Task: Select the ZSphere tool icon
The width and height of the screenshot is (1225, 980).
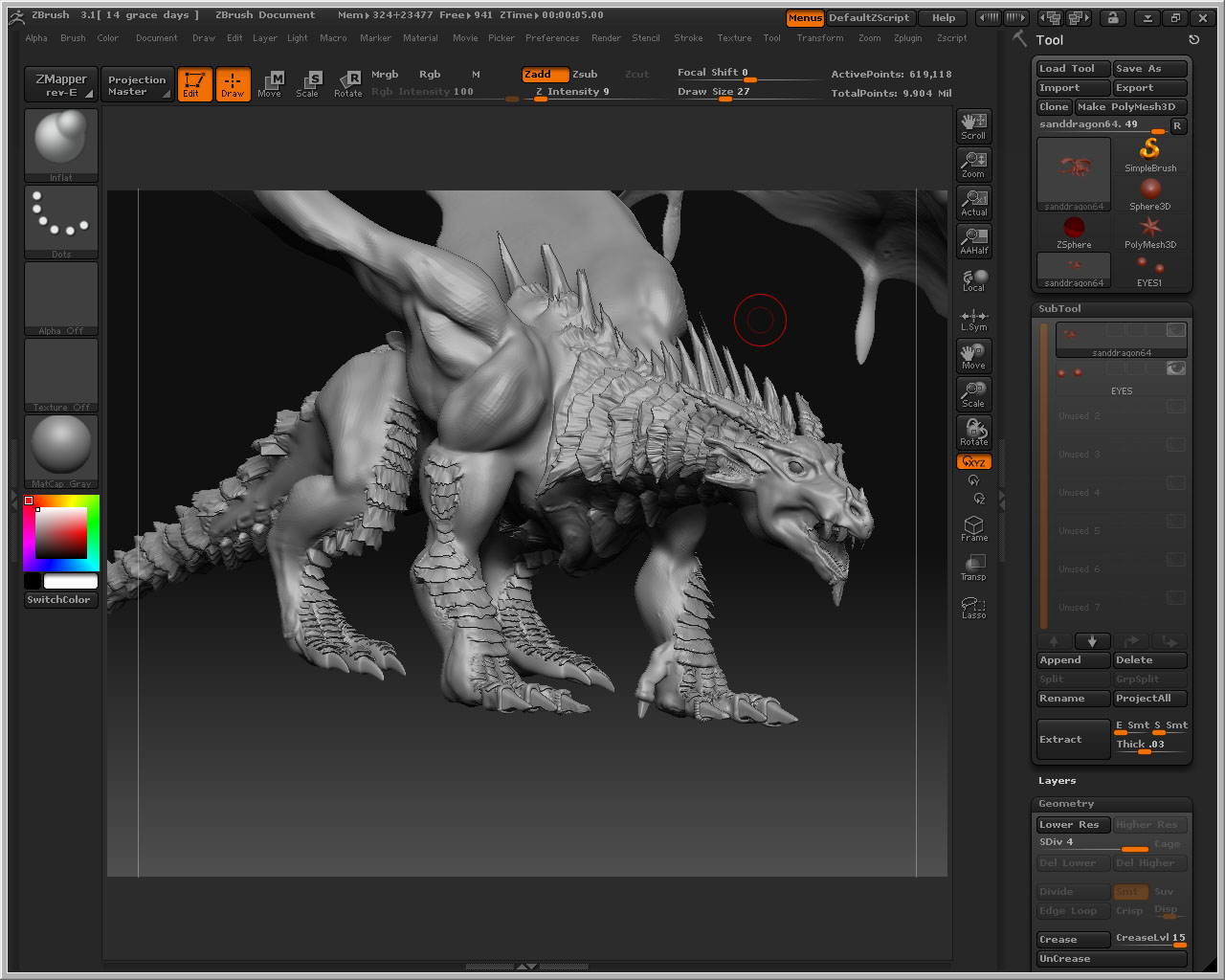Action: coord(1074,232)
